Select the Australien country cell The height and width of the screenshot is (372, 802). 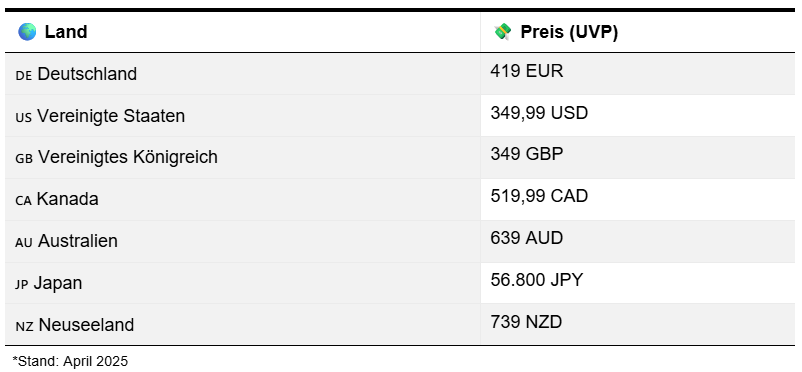tap(243, 242)
